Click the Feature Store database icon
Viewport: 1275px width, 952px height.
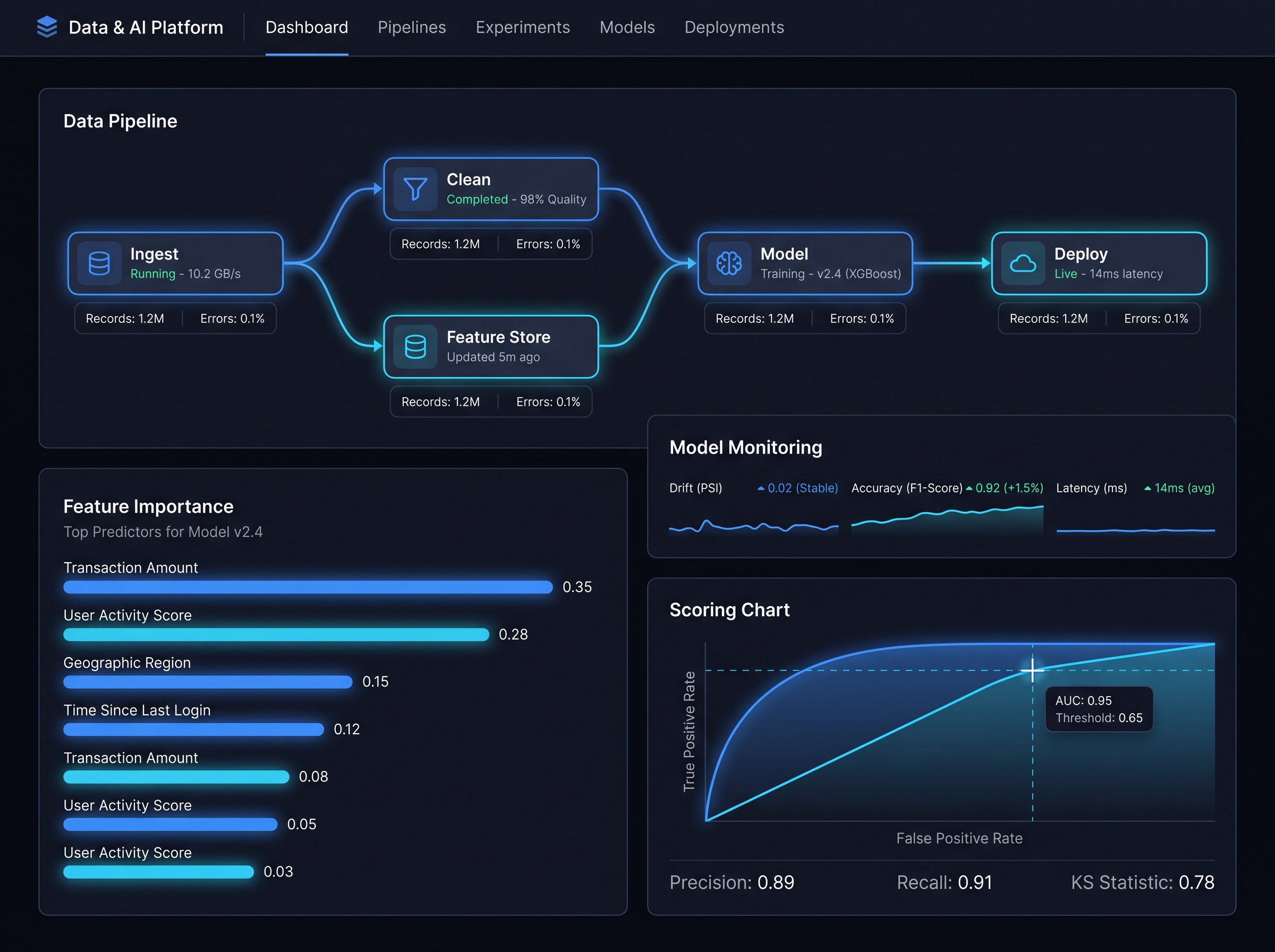pos(415,346)
